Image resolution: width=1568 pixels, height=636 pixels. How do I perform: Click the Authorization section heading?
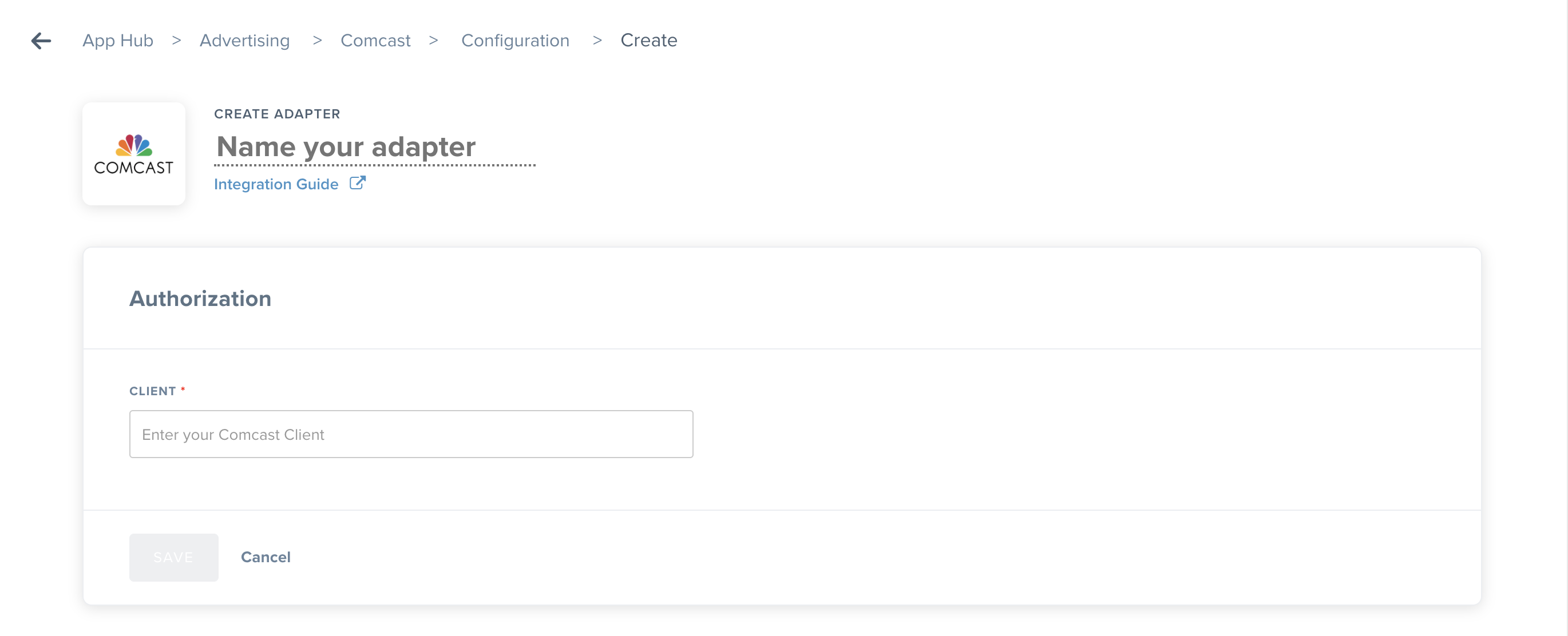(200, 298)
